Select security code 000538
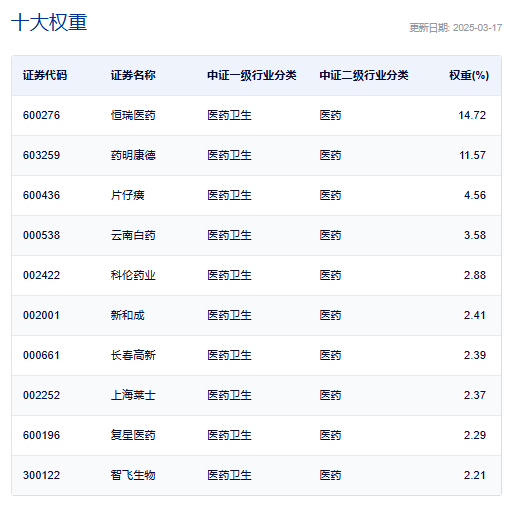This screenshot has width=514, height=511. (41, 235)
